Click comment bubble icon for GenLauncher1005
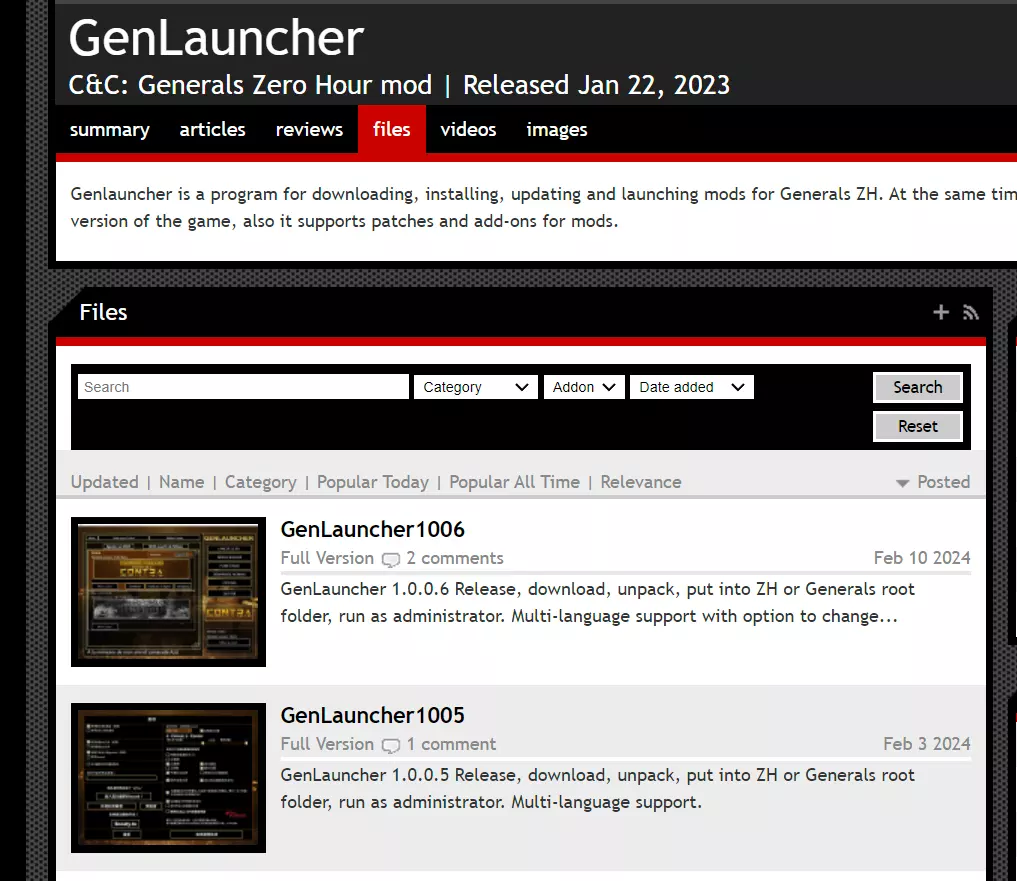 pos(390,745)
